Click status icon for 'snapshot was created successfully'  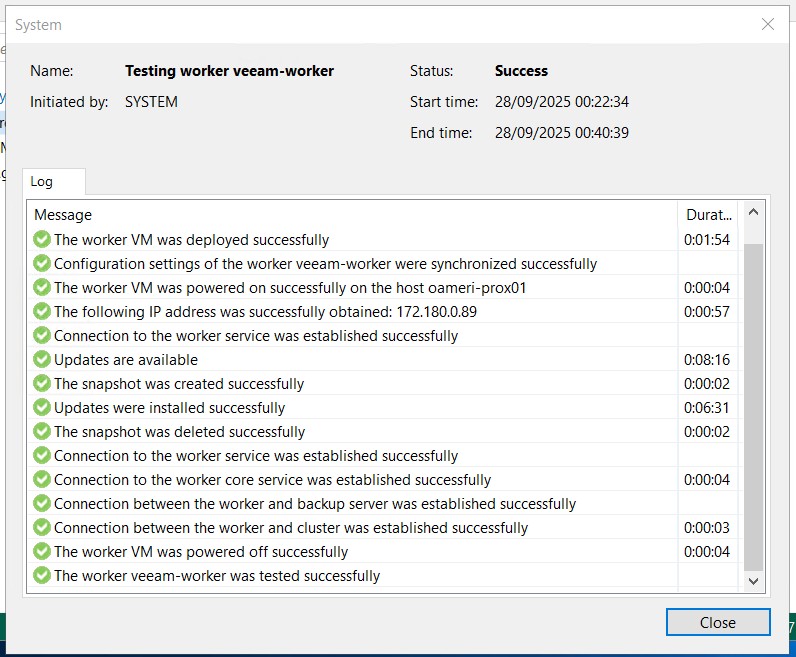[x=42, y=384]
